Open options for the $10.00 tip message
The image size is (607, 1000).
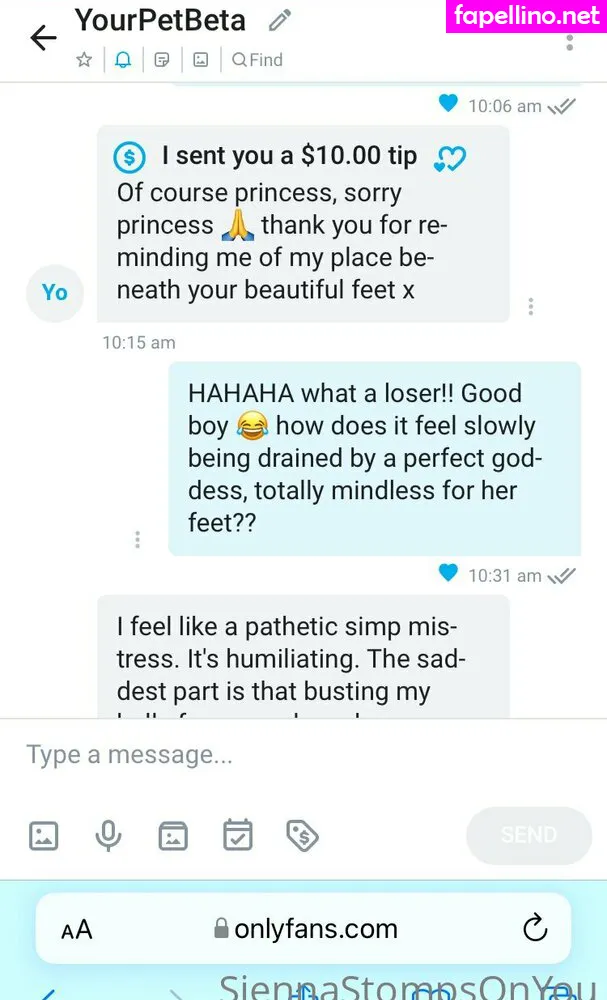coord(530,307)
